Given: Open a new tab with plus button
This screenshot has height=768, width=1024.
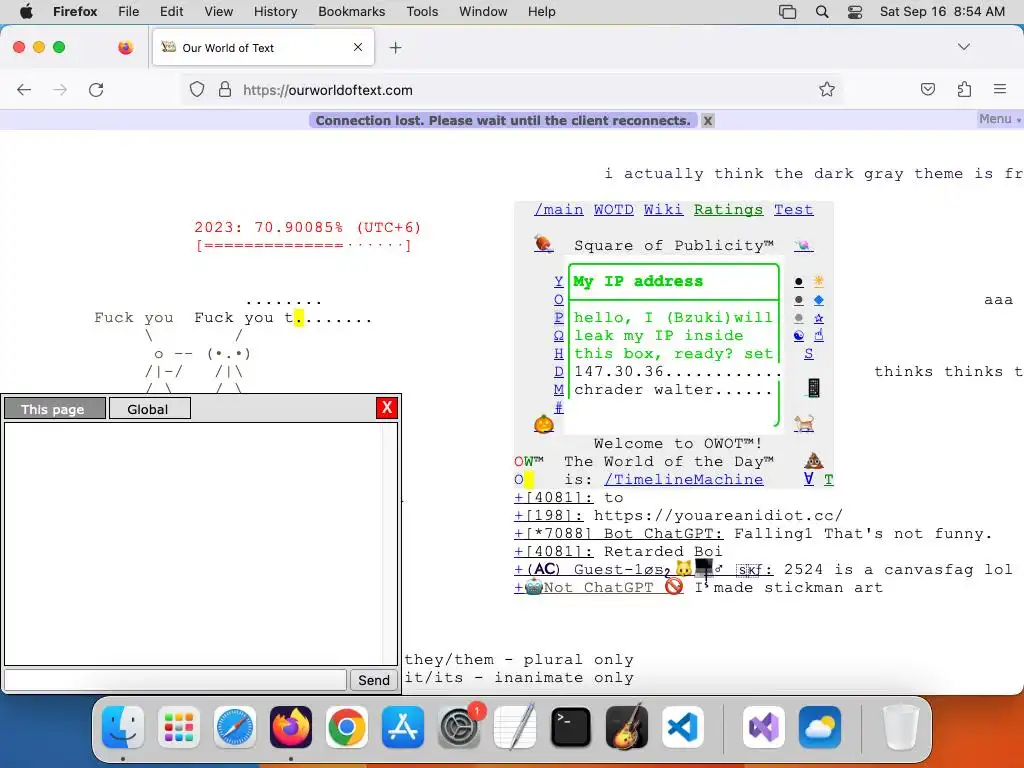Looking at the screenshot, I should [395, 48].
